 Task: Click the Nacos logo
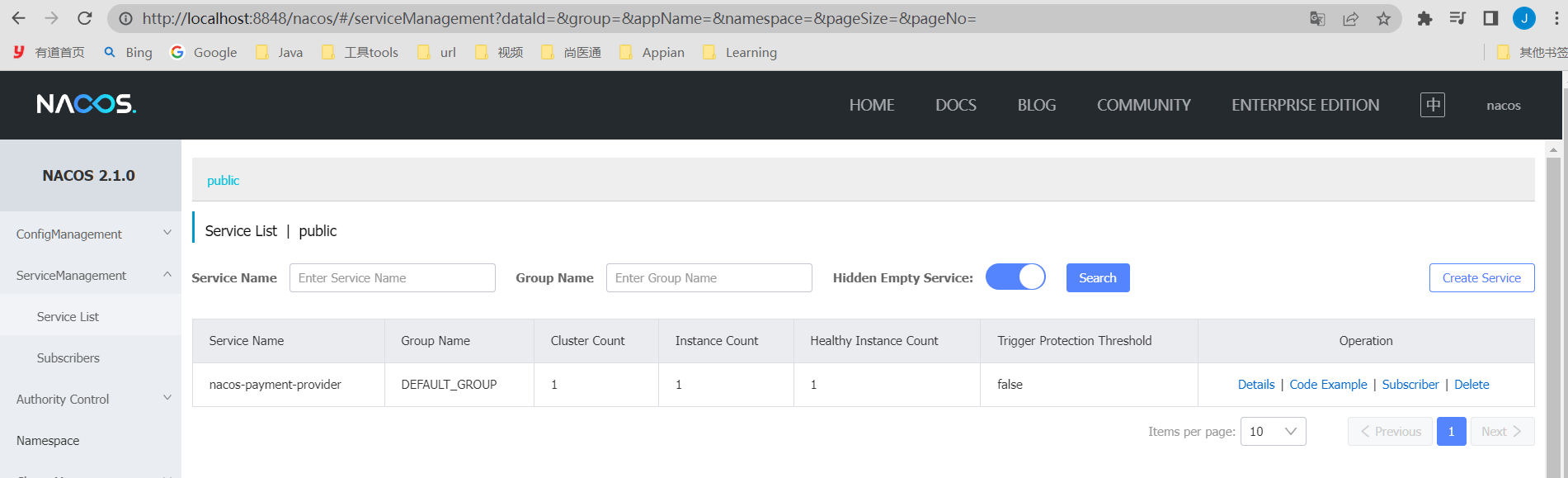pos(87,104)
